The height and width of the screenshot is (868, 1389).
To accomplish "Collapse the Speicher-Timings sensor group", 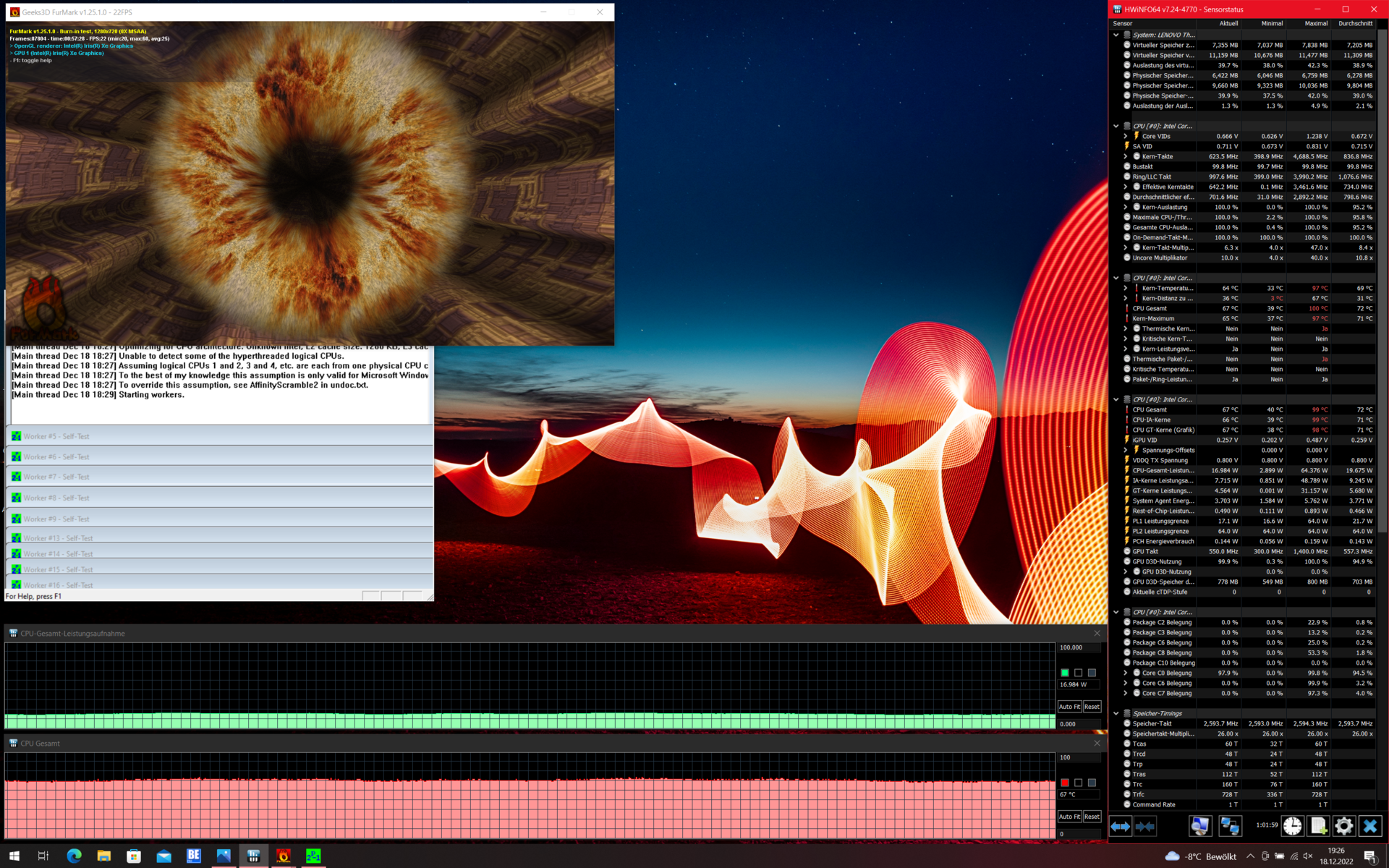I will 1116,713.
